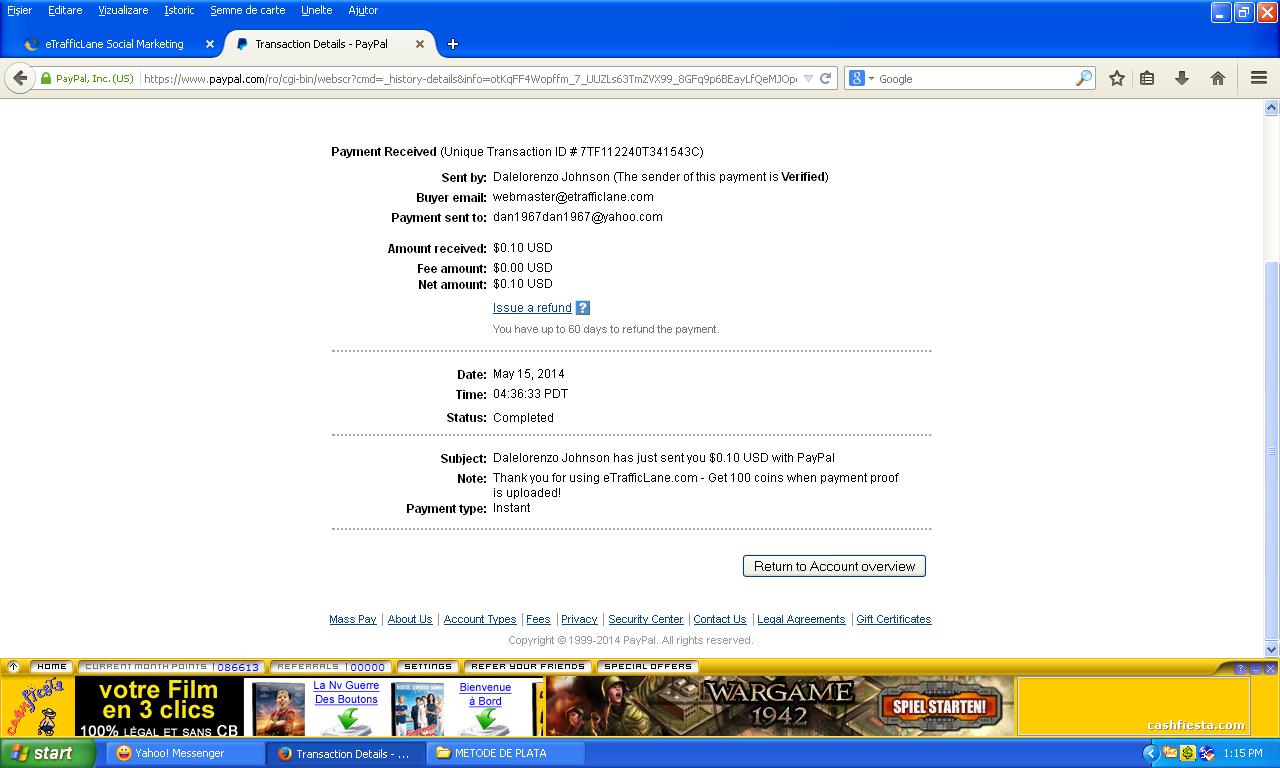The width and height of the screenshot is (1280, 768).
Task: Open the Legal Agreements footer link
Action: pos(801,619)
